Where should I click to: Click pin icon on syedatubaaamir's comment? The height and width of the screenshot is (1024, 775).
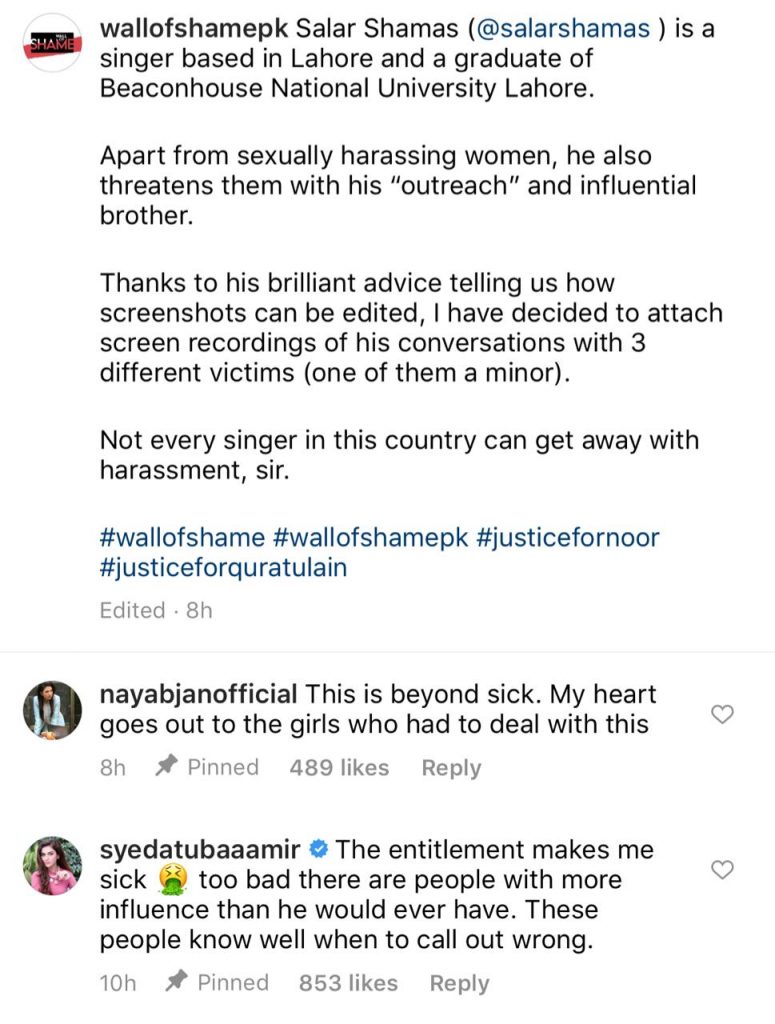point(178,982)
